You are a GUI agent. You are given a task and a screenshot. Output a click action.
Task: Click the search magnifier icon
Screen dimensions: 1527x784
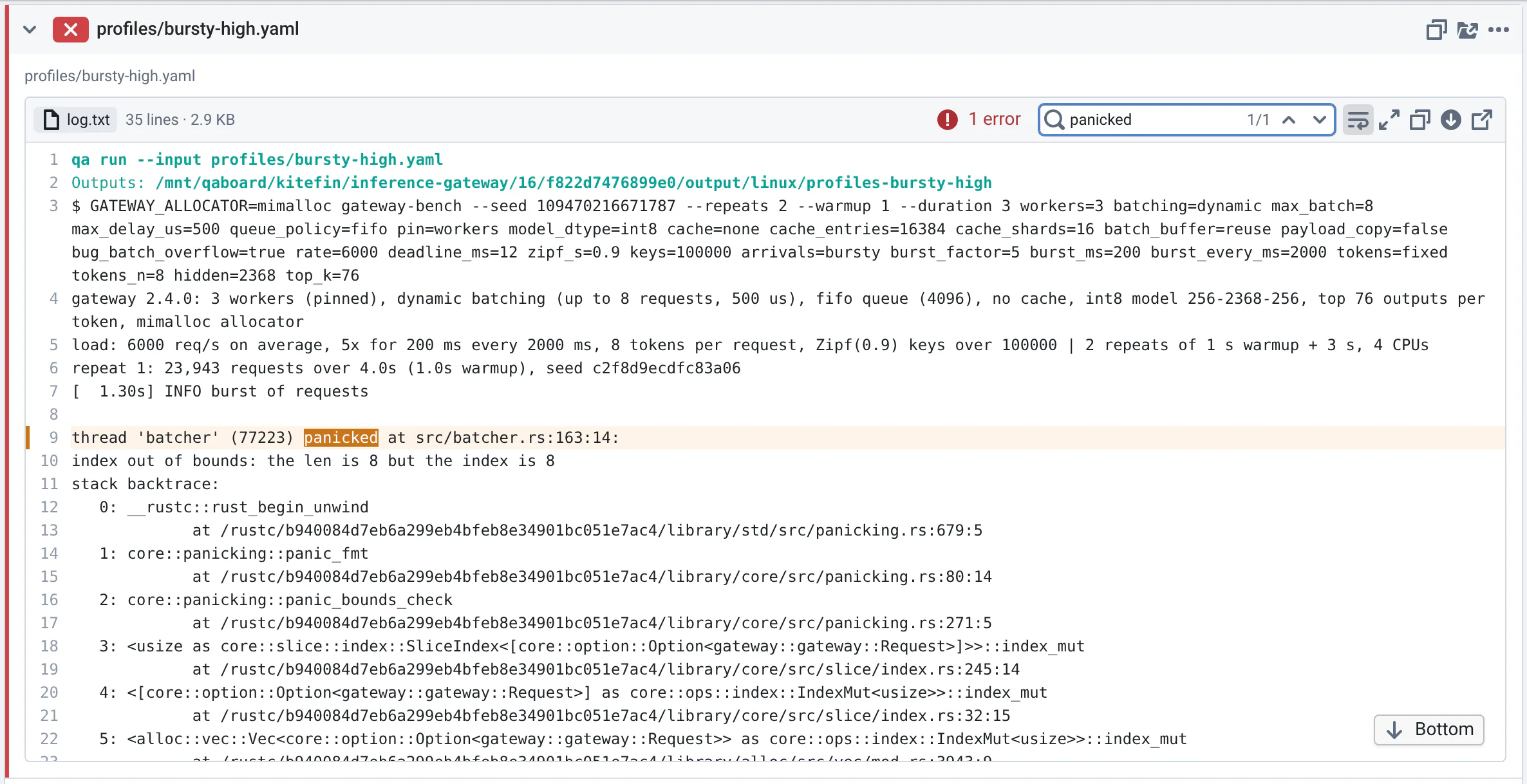click(x=1054, y=120)
